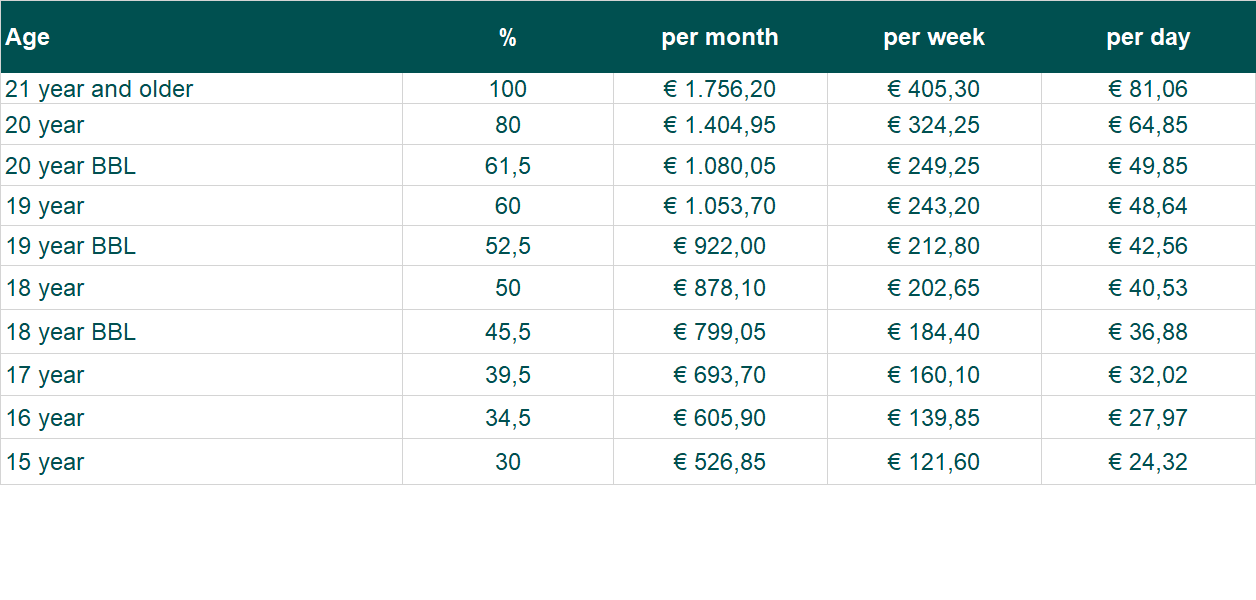Screen dimensions: 1256x600
Task: Click the € 878,10 monthly amount
Action: point(719,288)
